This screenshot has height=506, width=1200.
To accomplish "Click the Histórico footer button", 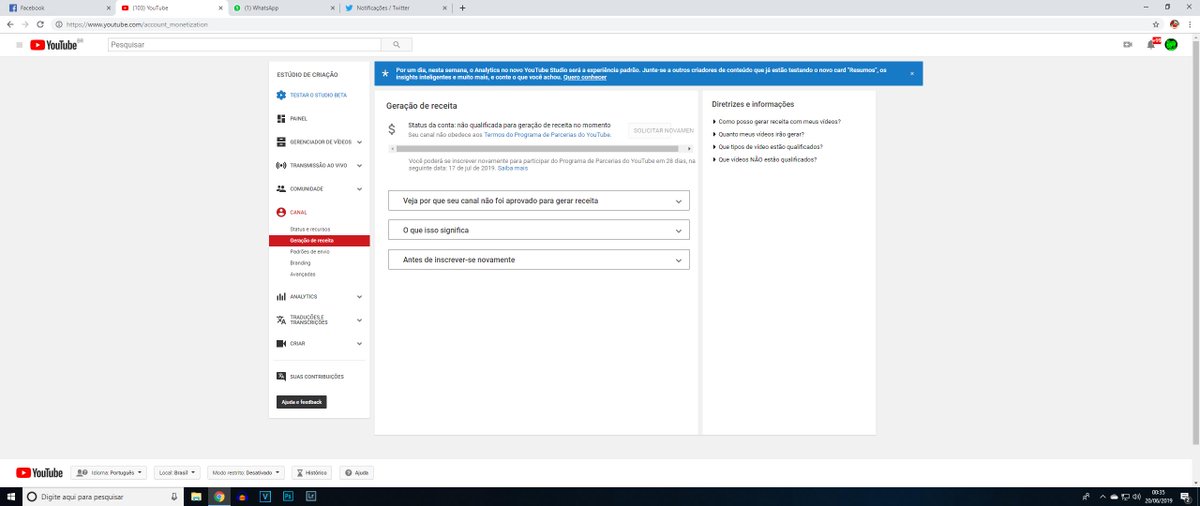I will pos(312,472).
